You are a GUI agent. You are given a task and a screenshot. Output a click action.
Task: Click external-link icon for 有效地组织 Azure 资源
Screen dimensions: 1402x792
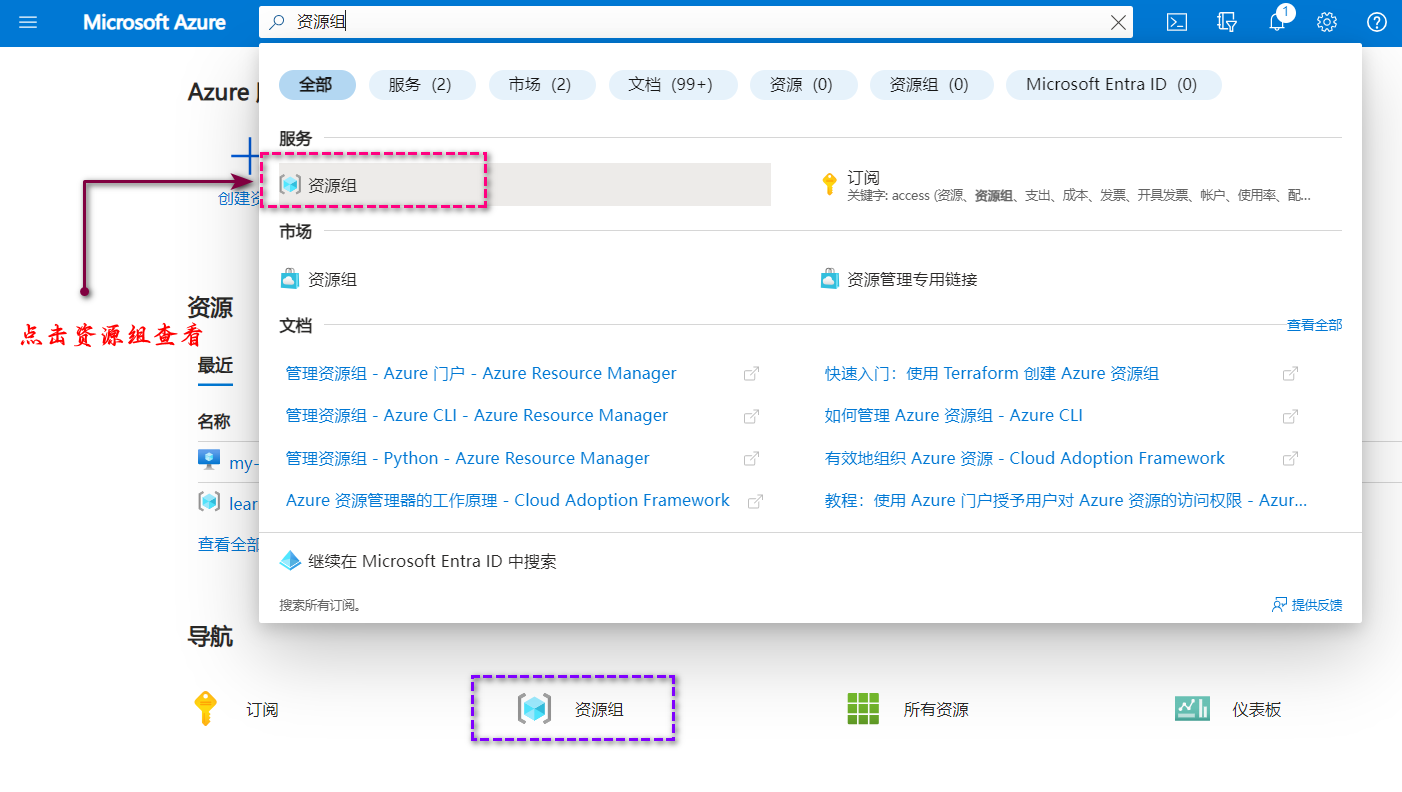(1290, 459)
